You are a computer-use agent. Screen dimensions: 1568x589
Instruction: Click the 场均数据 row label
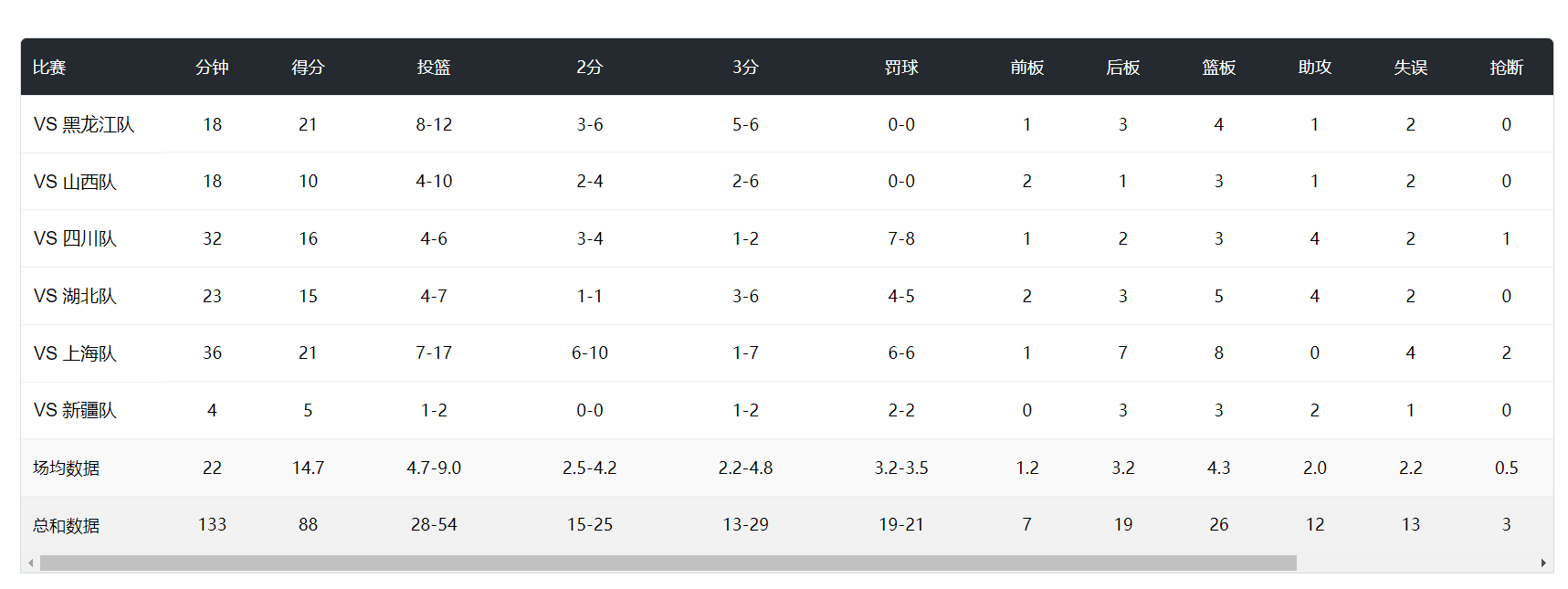click(66, 468)
